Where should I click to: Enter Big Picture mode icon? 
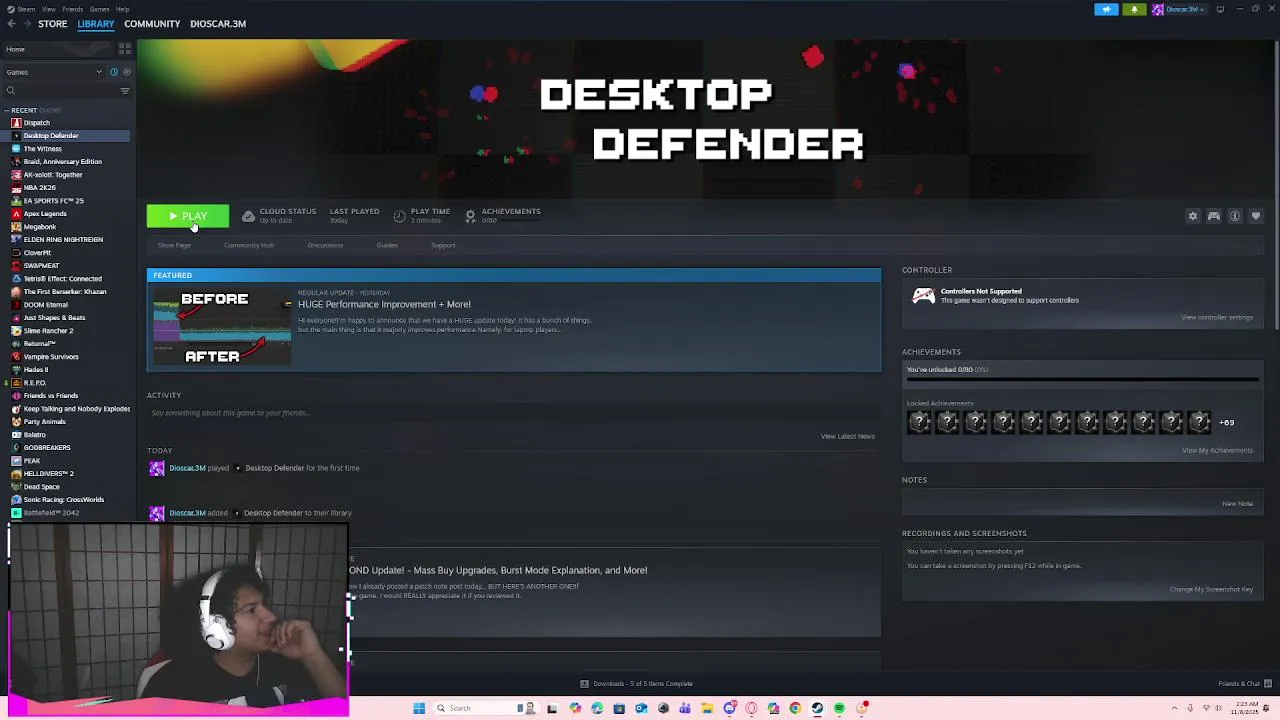(1220, 9)
